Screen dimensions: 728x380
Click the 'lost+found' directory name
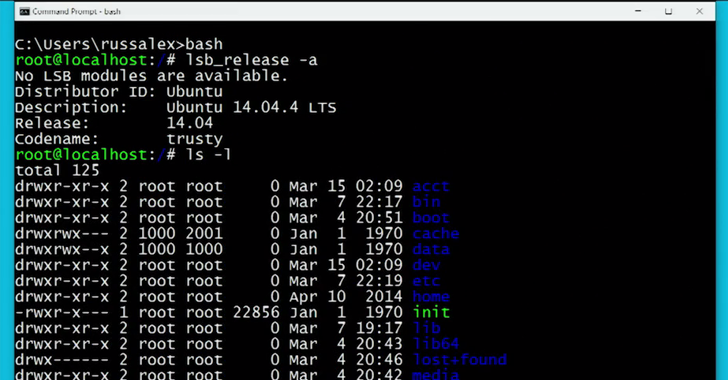[x=459, y=360]
